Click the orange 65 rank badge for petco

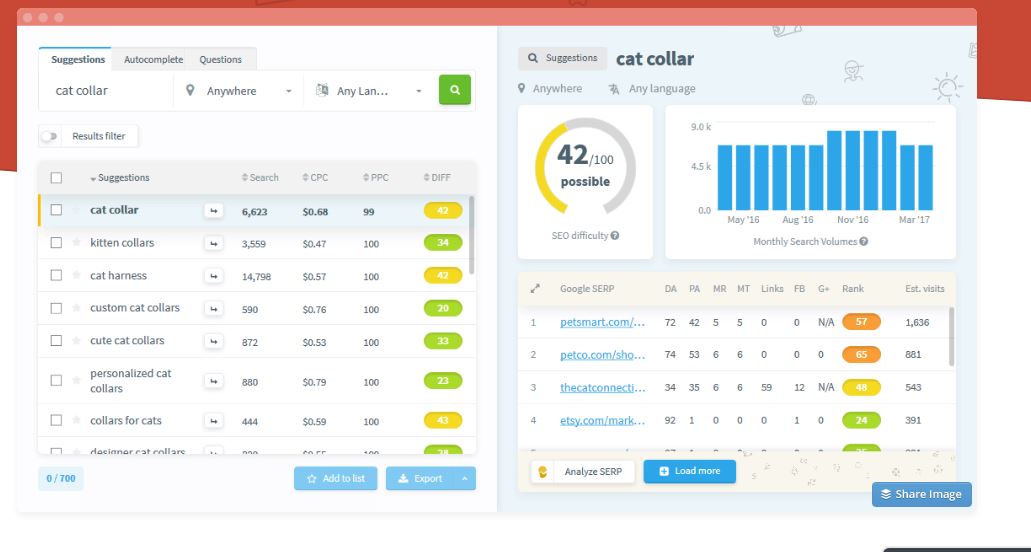(861, 354)
